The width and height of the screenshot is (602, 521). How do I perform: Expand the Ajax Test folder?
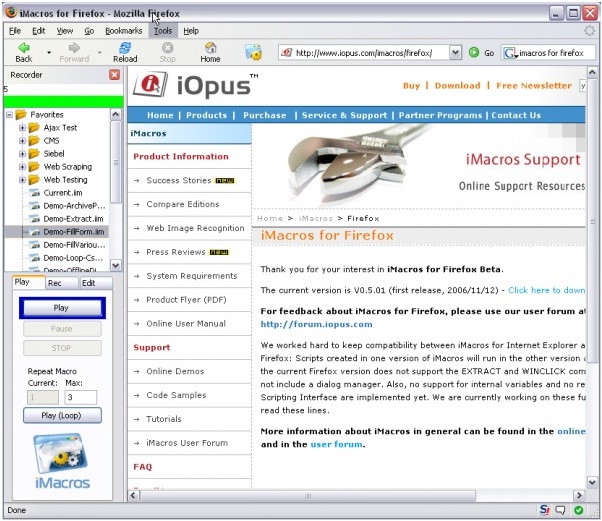pyautogui.click(x=22, y=127)
